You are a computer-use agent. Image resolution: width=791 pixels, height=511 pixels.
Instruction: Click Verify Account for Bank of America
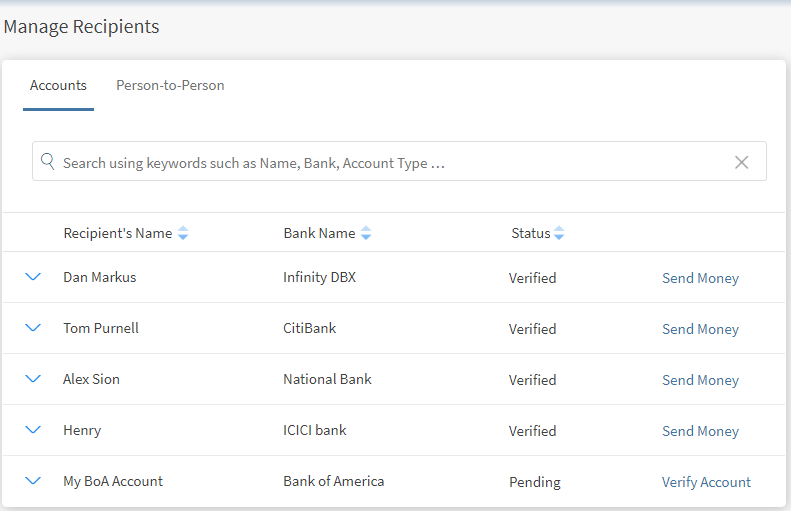click(706, 482)
